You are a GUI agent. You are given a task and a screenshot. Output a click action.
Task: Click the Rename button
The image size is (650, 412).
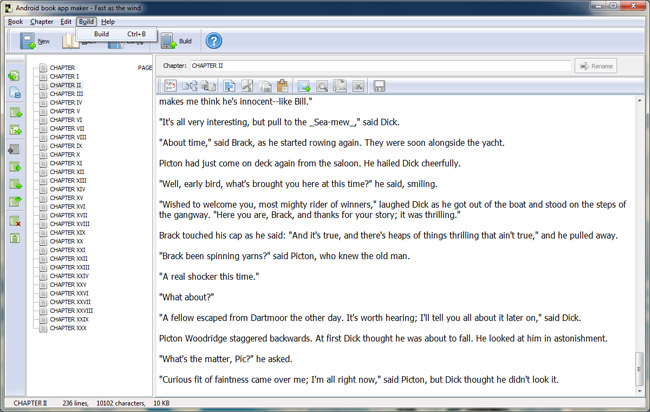coord(596,66)
